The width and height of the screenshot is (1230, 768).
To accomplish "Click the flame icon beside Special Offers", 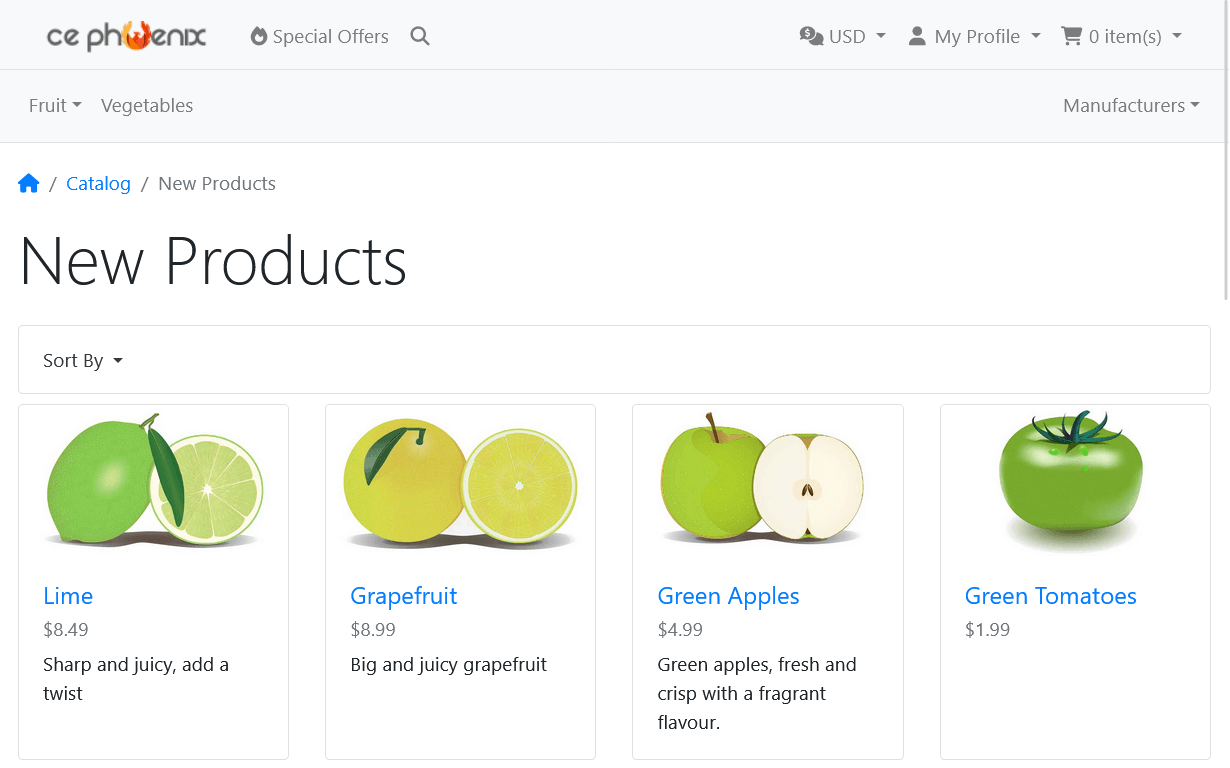I will point(259,37).
